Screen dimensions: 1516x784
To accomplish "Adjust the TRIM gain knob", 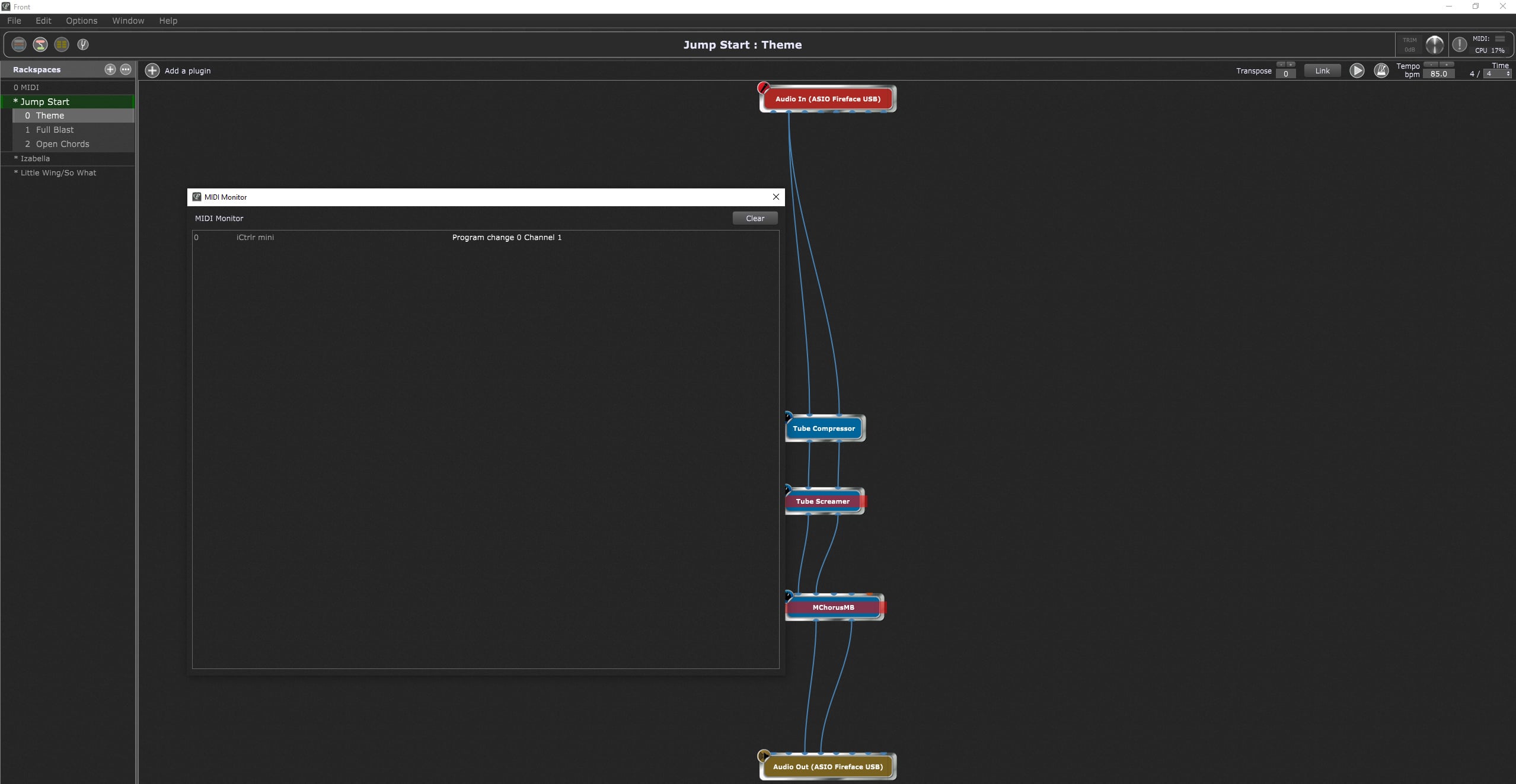I will [x=1434, y=44].
